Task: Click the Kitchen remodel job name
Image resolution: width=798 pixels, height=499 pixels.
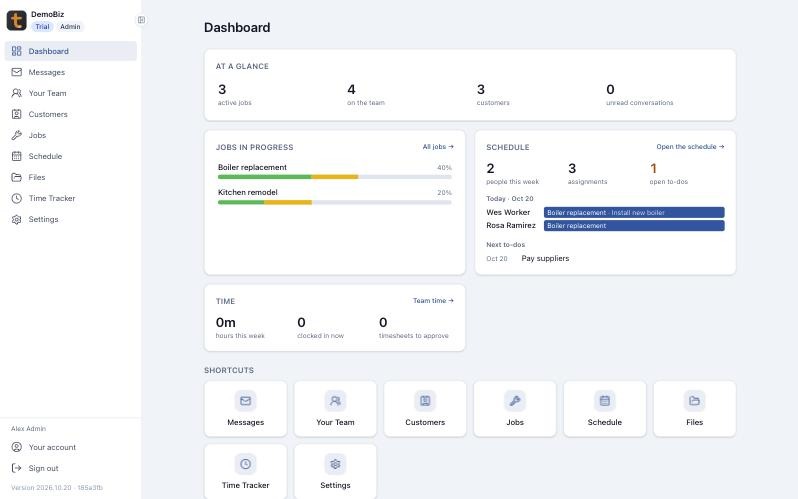Action: [x=248, y=192]
